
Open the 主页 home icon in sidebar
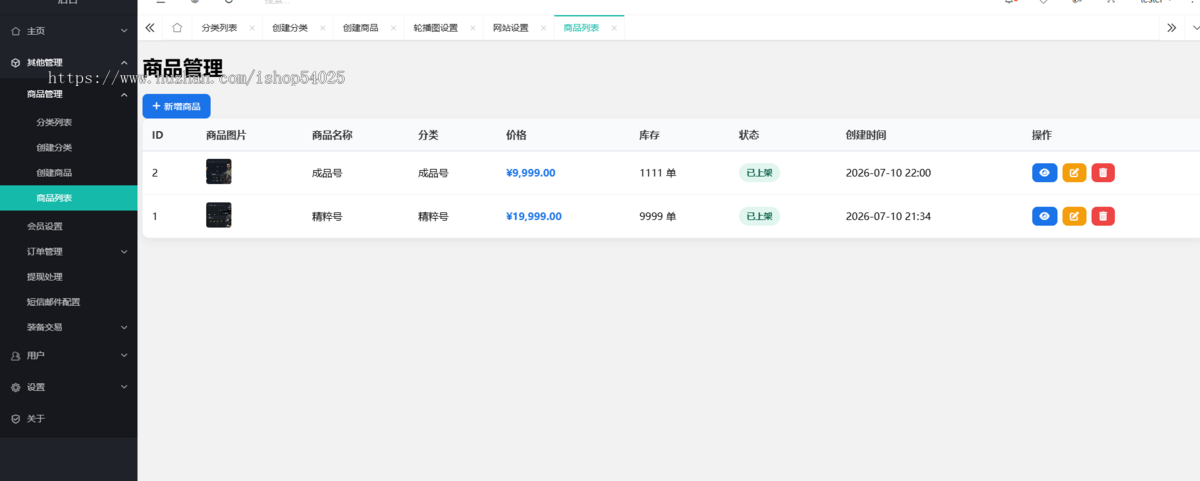(x=15, y=31)
